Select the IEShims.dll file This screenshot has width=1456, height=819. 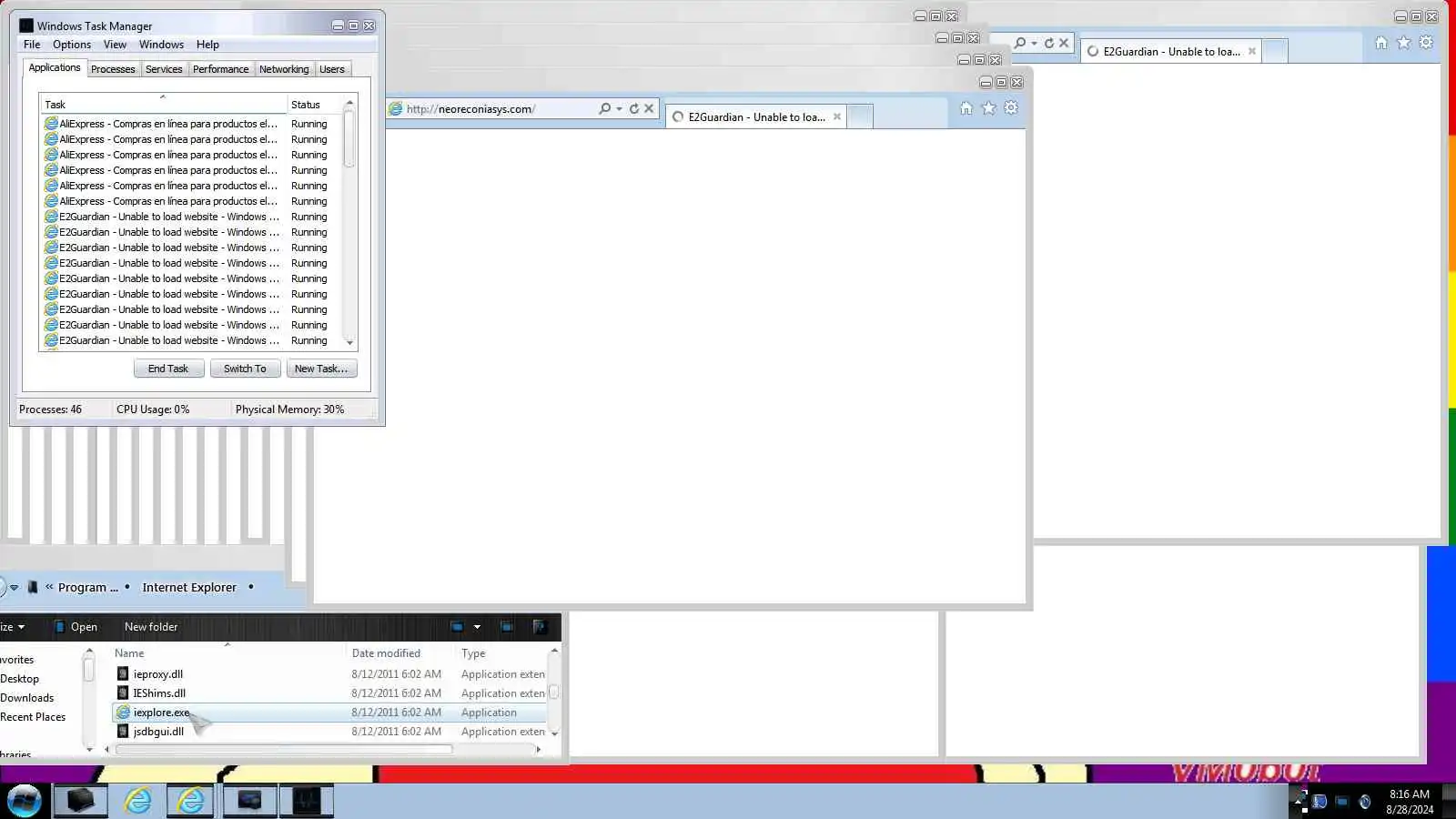[159, 693]
